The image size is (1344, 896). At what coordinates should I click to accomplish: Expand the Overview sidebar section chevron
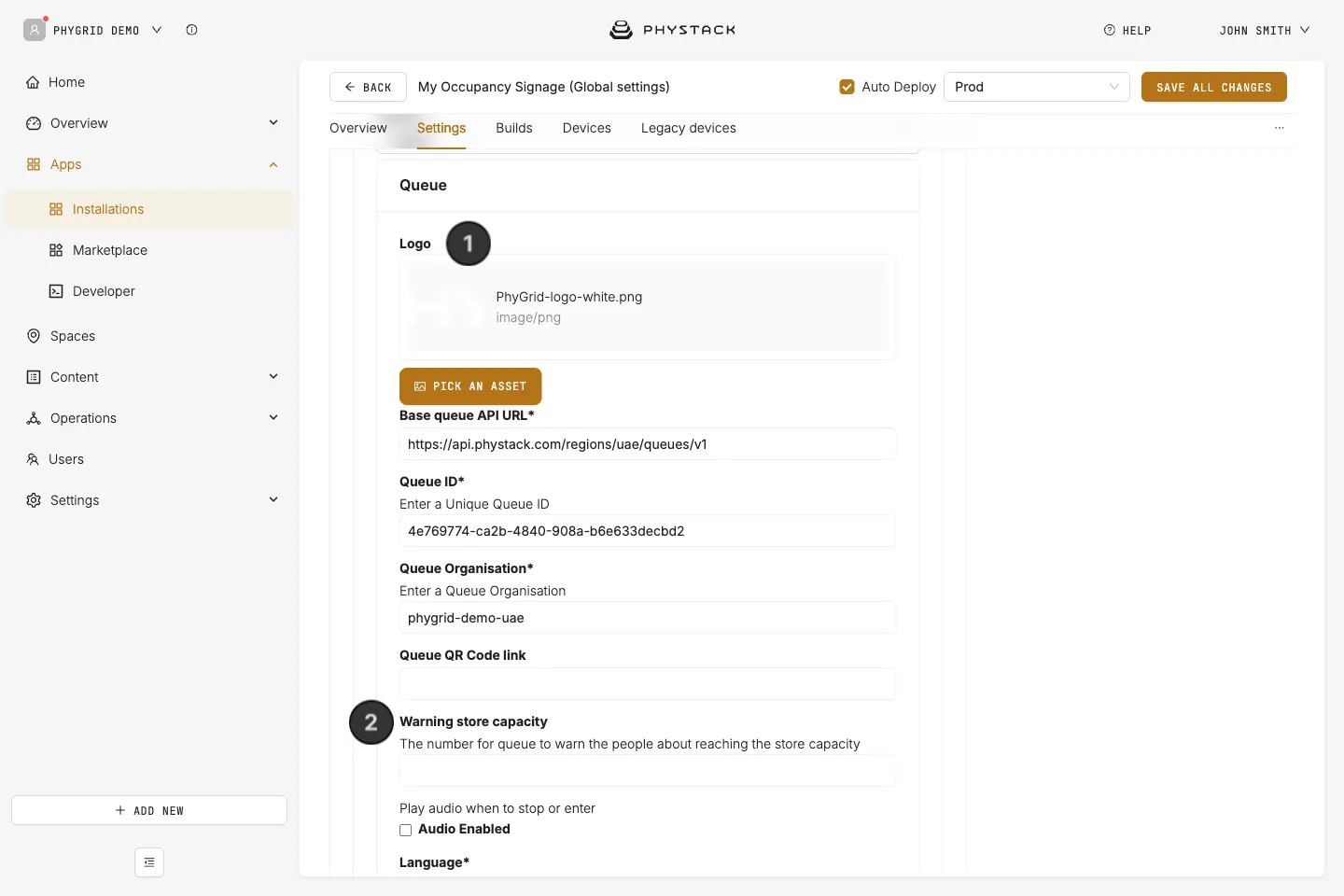(x=273, y=123)
